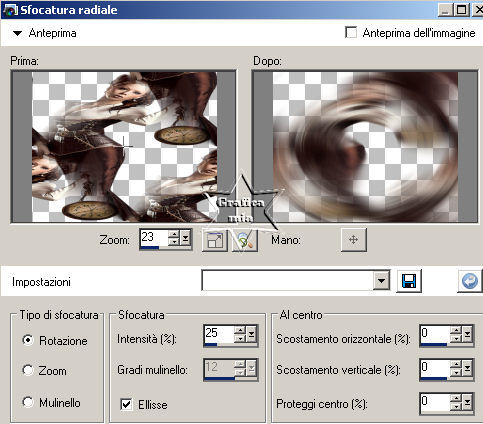Decrease Intensità value with down arrow

coord(240,338)
